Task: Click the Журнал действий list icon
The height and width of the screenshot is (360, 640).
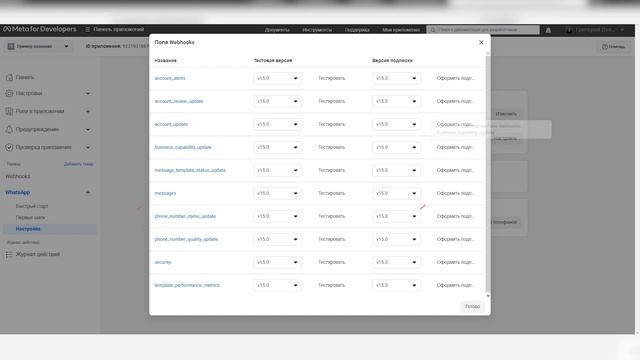Action: [9, 254]
